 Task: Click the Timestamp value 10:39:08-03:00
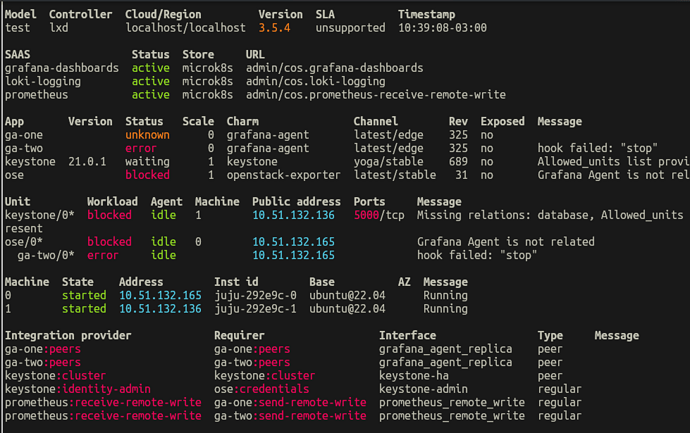442,28
